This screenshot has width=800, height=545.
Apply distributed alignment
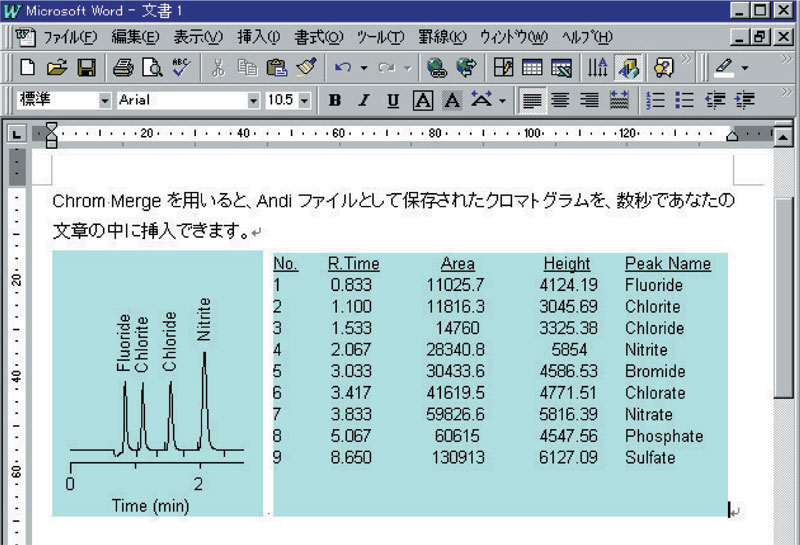click(x=619, y=101)
